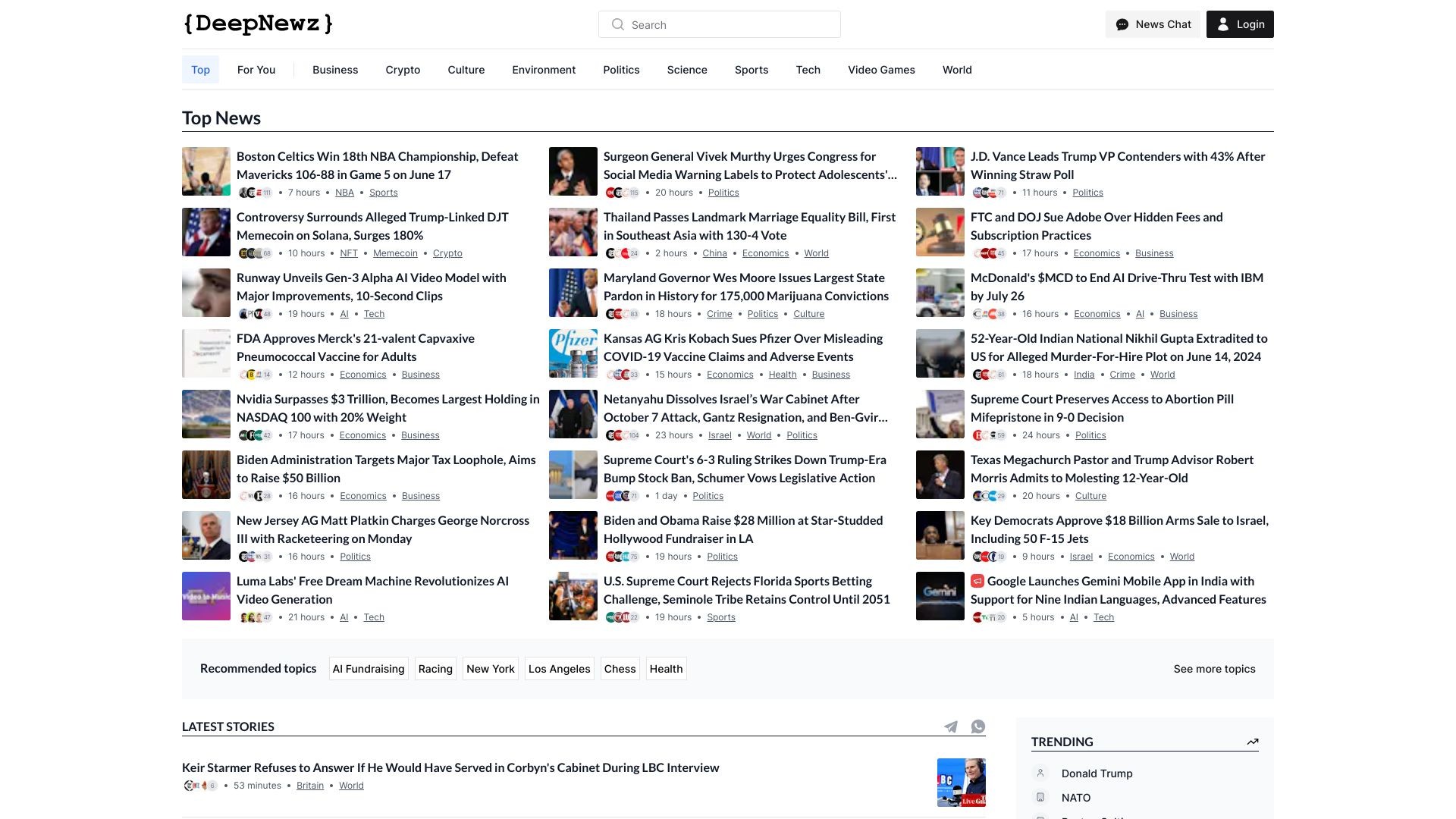Click the trending chart icon beside TRENDING

(1252, 742)
